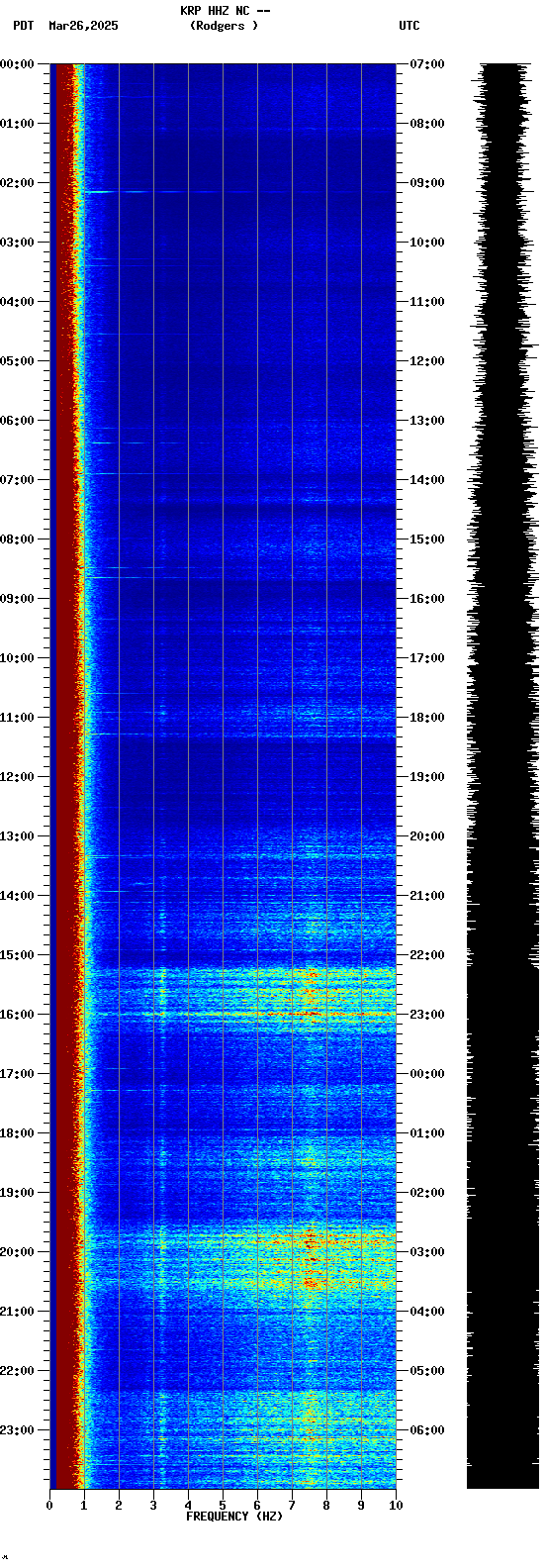Viewport: 546px width, 1568px height.
Task: Click the PDT time label "05:00"
Action: pyautogui.click(x=18, y=361)
